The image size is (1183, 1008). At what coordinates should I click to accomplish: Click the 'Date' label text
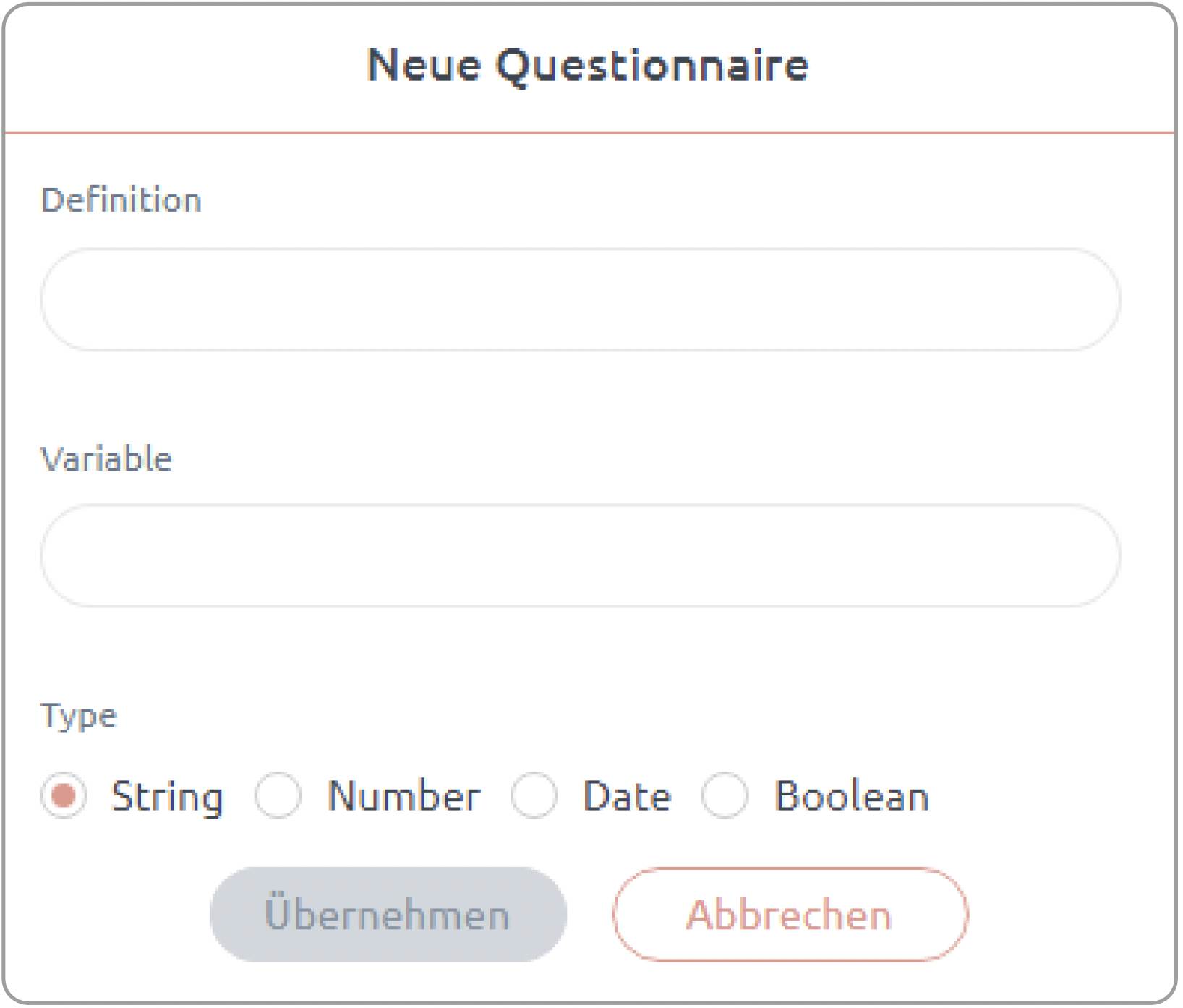(x=627, y=796)
